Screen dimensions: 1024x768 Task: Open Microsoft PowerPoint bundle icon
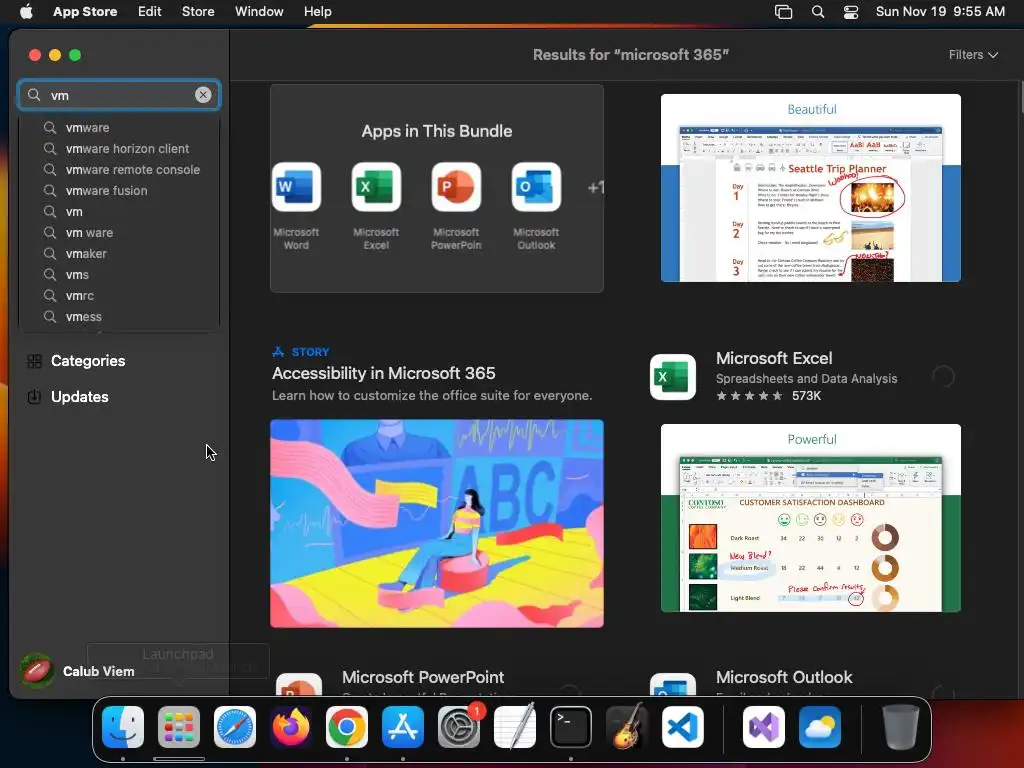click(456, 187)
